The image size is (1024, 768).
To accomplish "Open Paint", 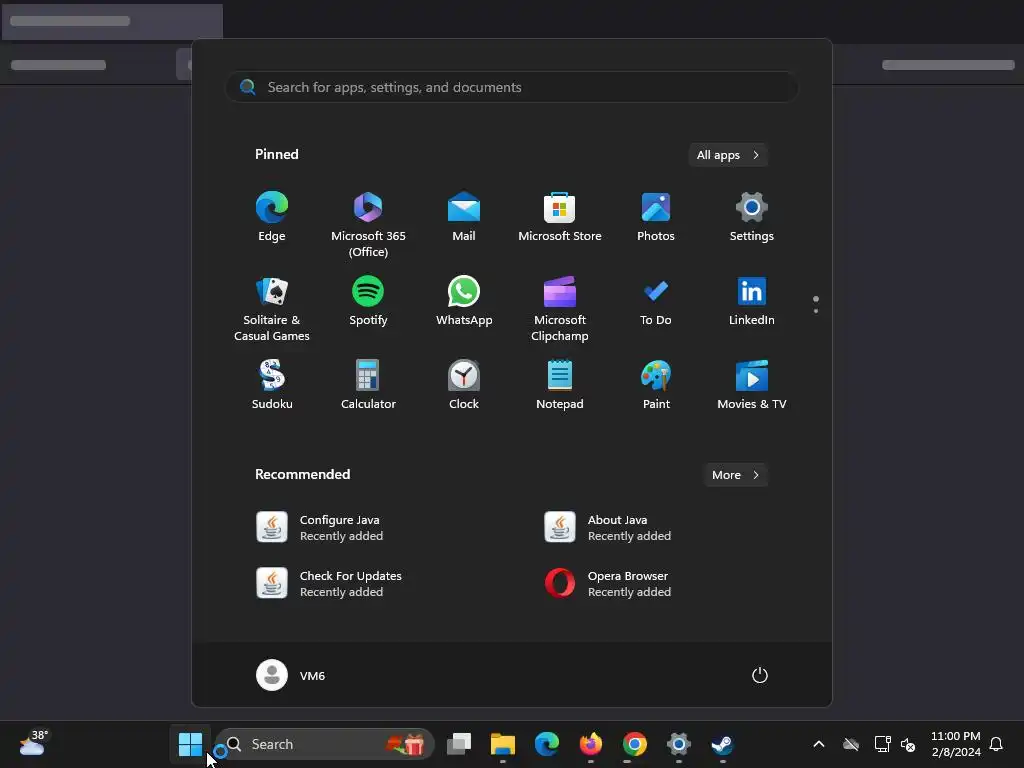I will (656, 385).
